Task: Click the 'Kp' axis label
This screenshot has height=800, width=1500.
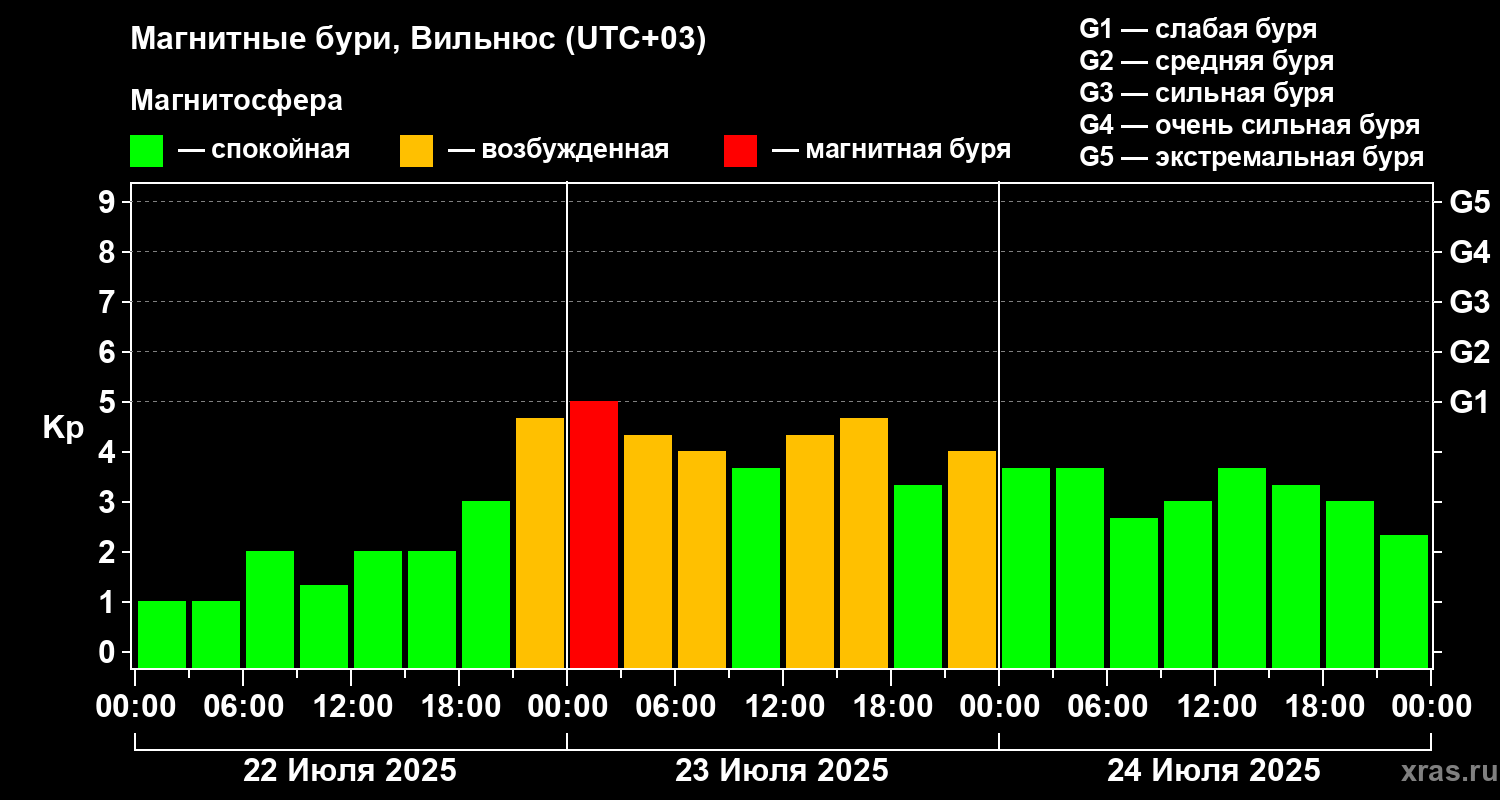Action: pos(63,428)
